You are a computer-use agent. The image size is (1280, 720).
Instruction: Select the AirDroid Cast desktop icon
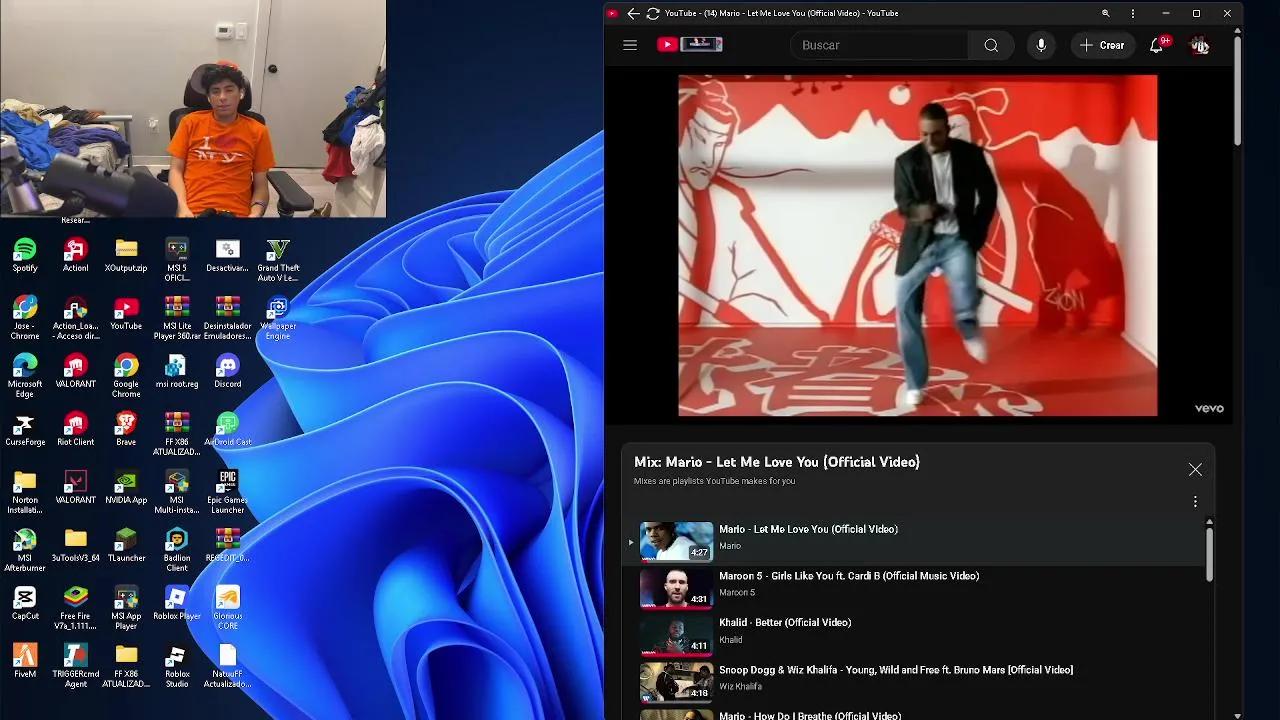[227, 430]
